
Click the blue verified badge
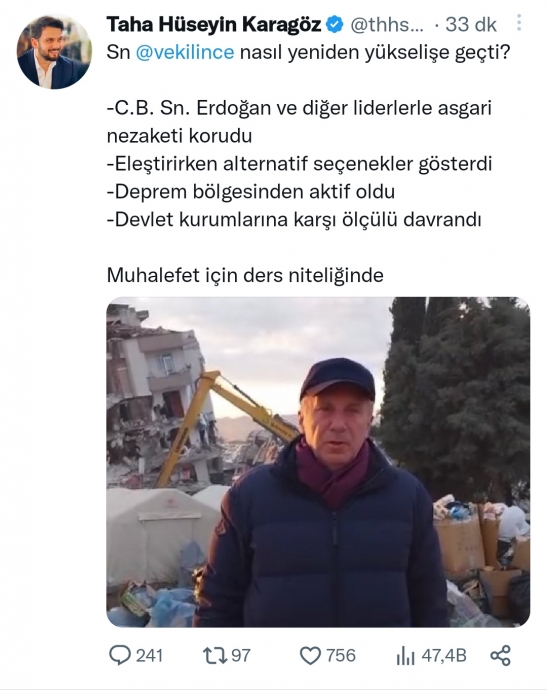point(334,25)
